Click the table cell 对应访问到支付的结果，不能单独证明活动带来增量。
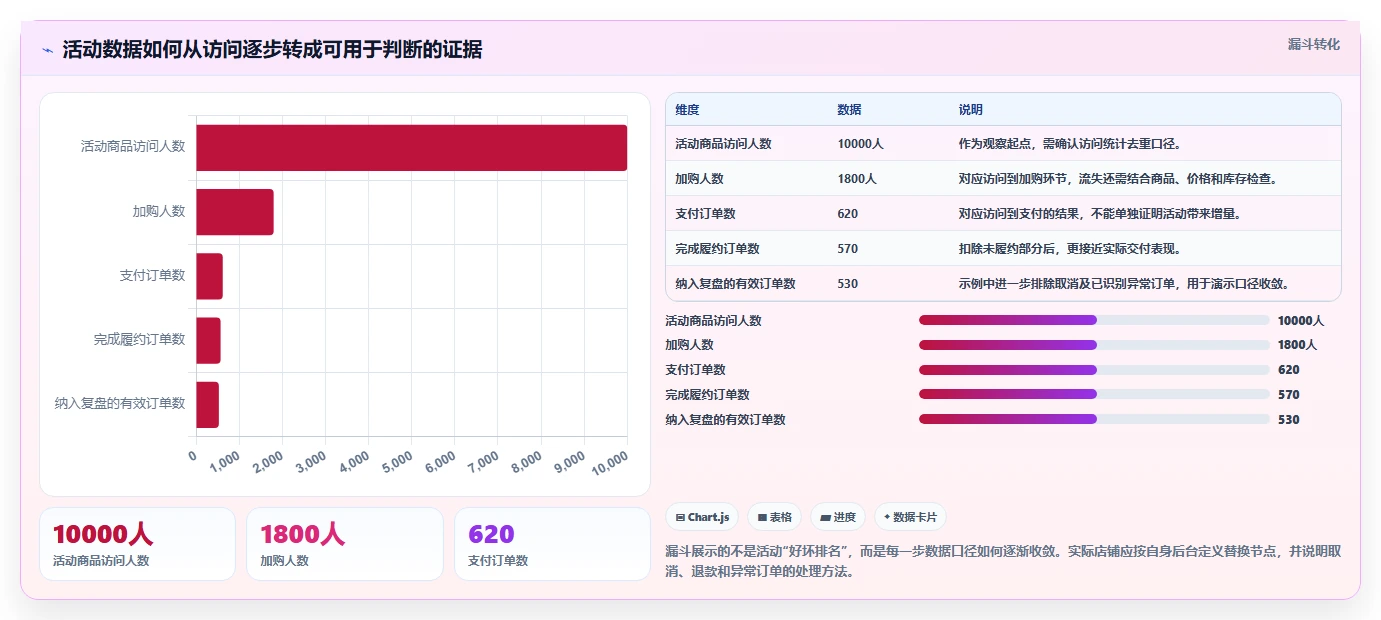Viewport: 1381px width, 620px height. [1099, 213]
